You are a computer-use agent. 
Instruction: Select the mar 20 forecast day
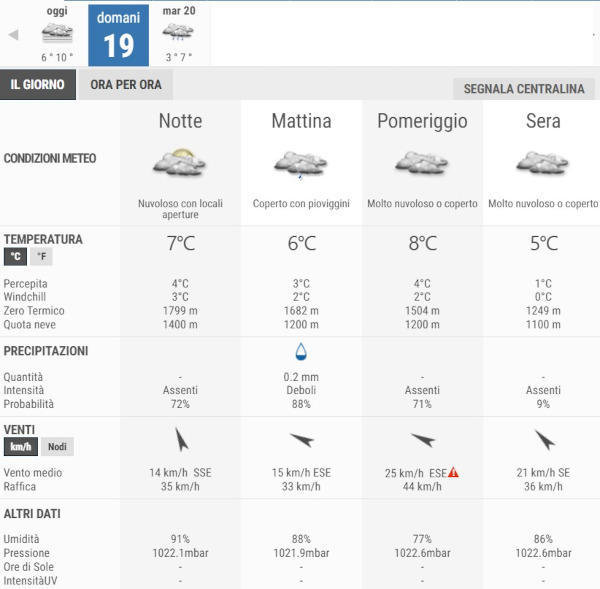[178, 34]
